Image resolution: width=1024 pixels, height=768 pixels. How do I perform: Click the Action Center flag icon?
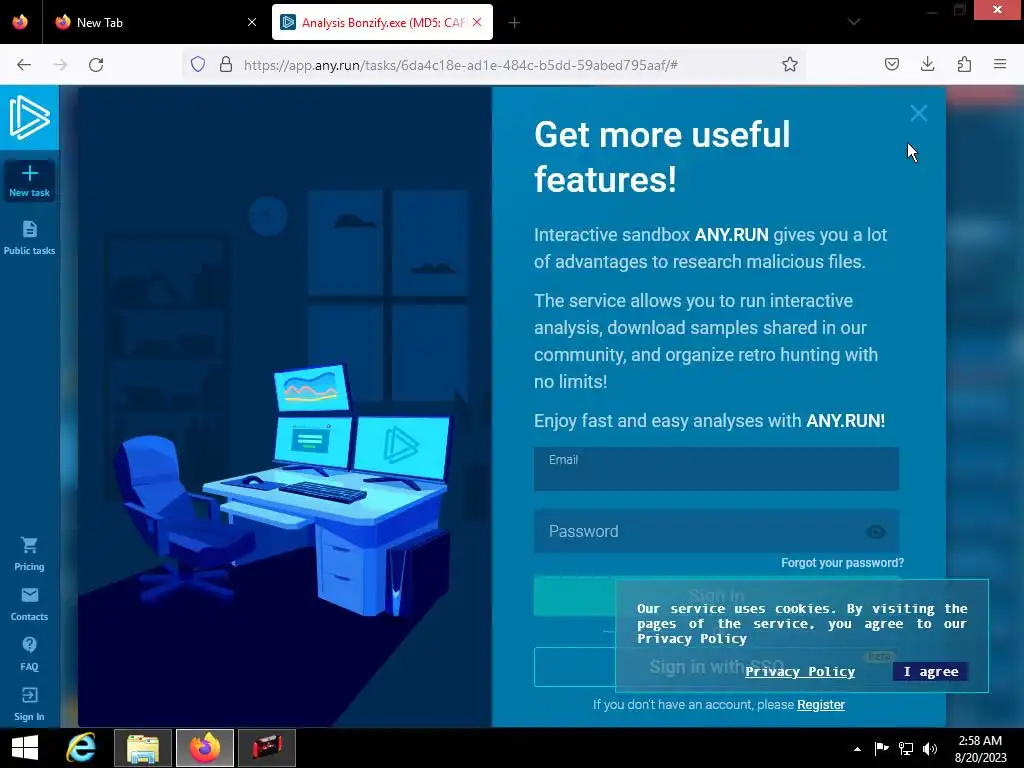pos(882,748)
